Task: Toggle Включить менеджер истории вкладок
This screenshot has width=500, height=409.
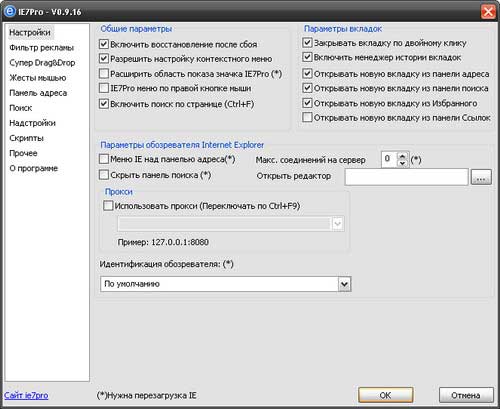Action: (x=307, y=57)
